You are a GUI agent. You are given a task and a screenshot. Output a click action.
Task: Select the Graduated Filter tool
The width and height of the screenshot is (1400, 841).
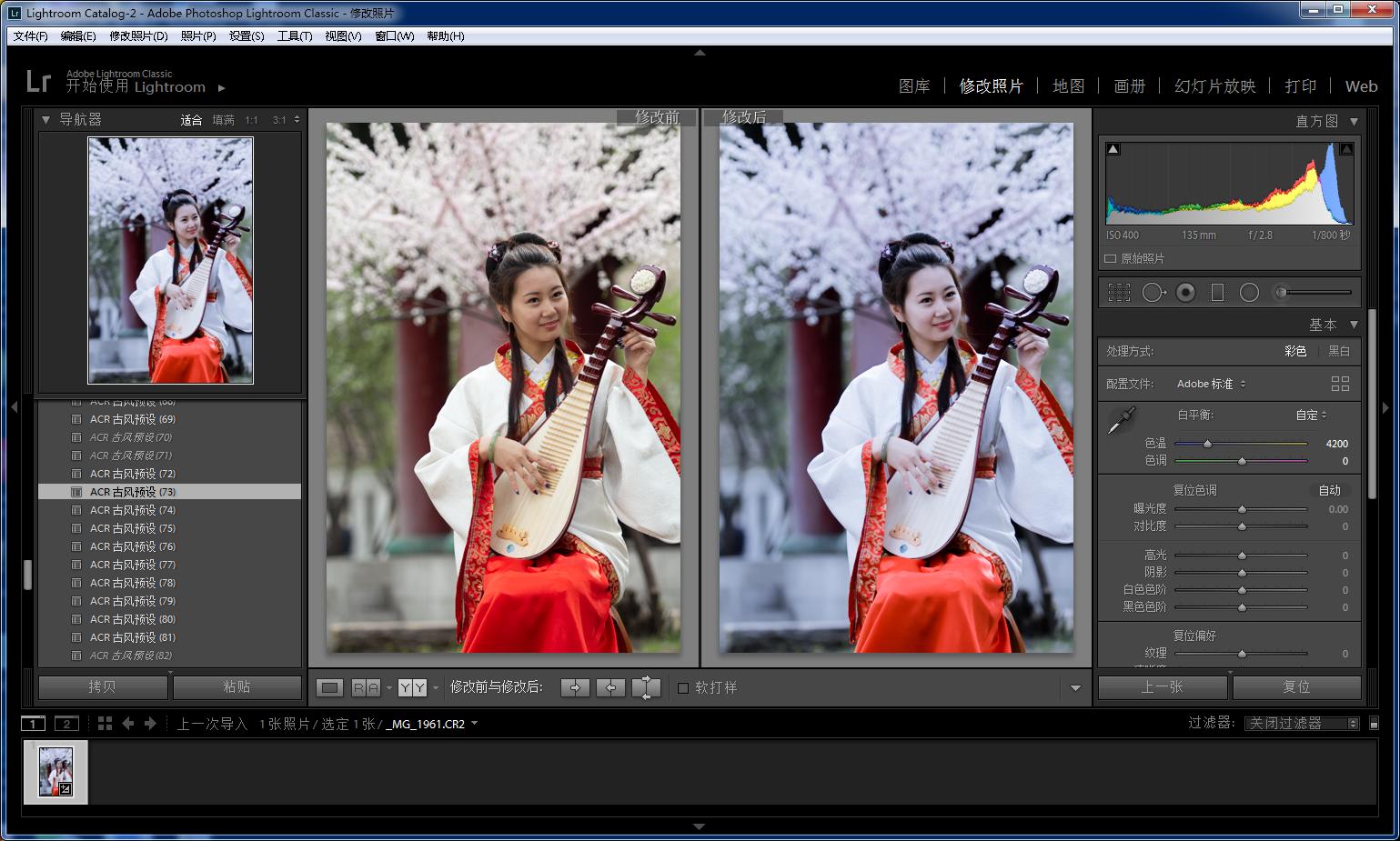(1217, 292)
